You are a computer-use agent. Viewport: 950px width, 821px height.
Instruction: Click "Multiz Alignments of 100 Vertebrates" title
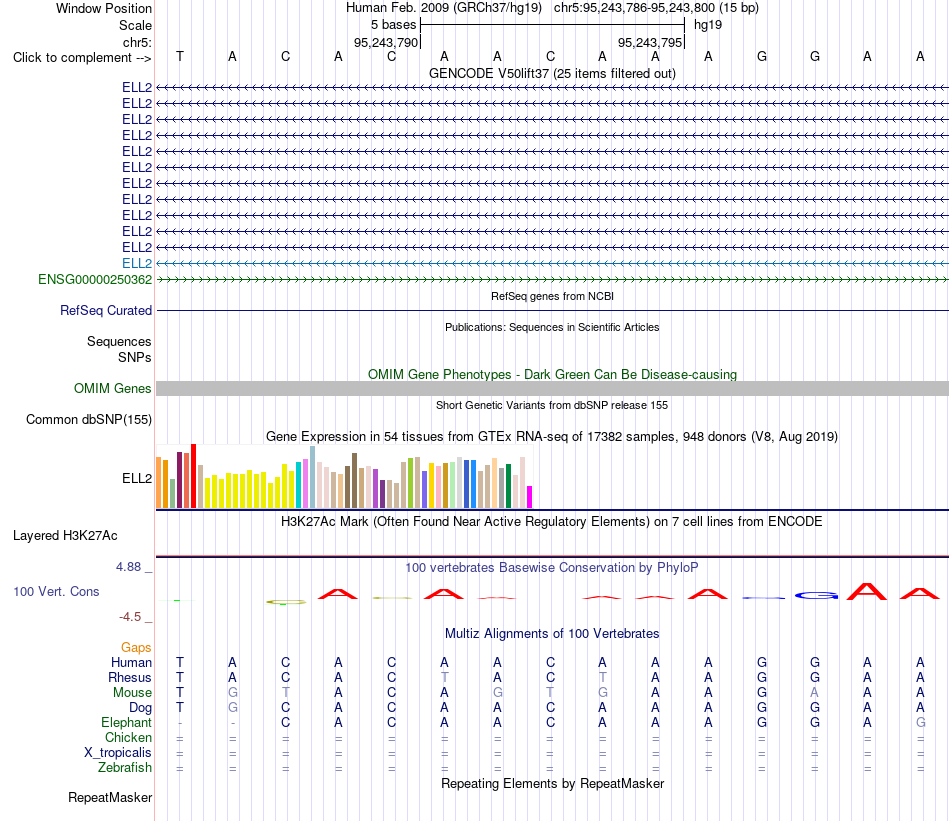552,634
